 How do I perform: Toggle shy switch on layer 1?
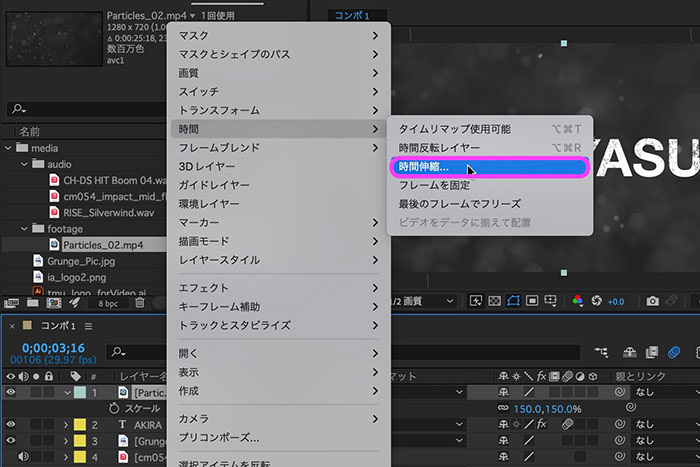click(504, 392)
